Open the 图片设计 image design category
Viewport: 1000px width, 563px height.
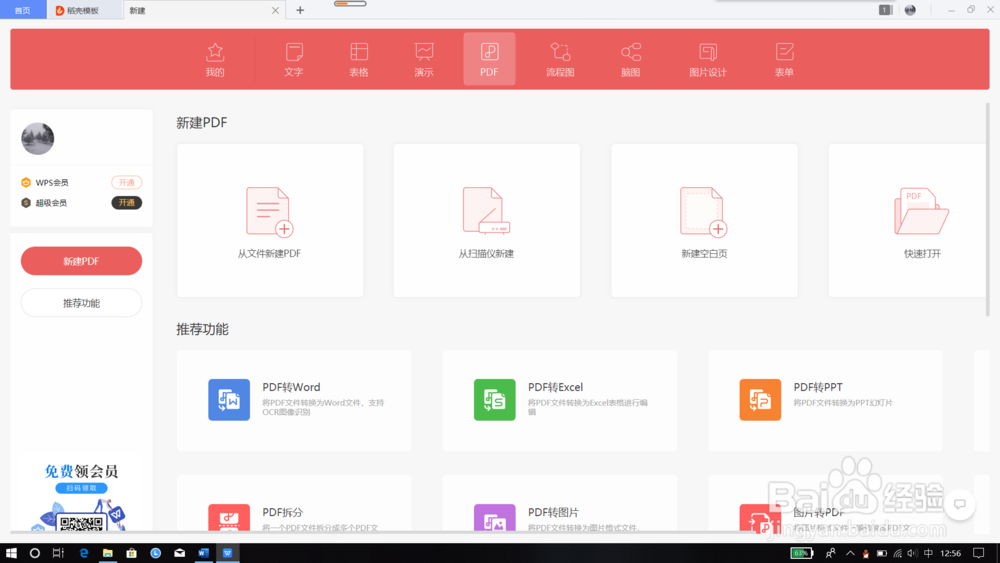point(708,59)
